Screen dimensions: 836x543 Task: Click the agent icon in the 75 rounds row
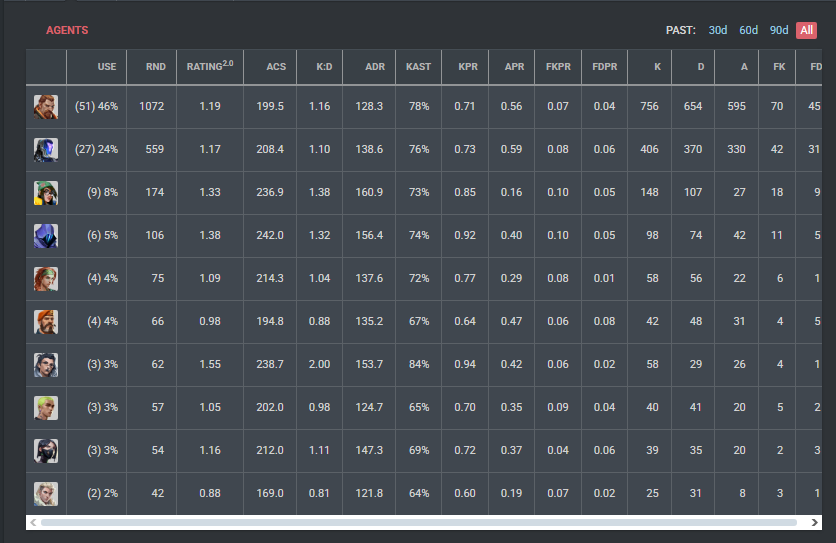pyautogui.click(x=46, y=279)
